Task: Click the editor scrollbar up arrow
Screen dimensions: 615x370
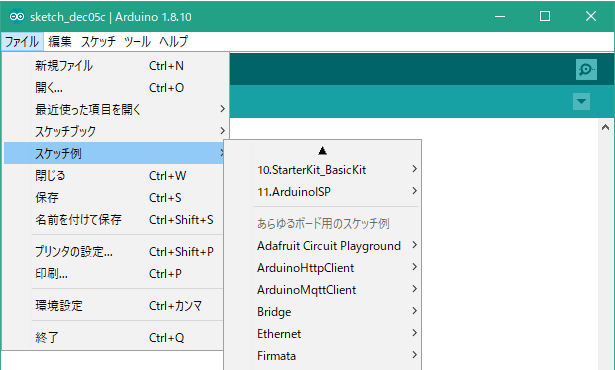Action: [x=605, y=127]
